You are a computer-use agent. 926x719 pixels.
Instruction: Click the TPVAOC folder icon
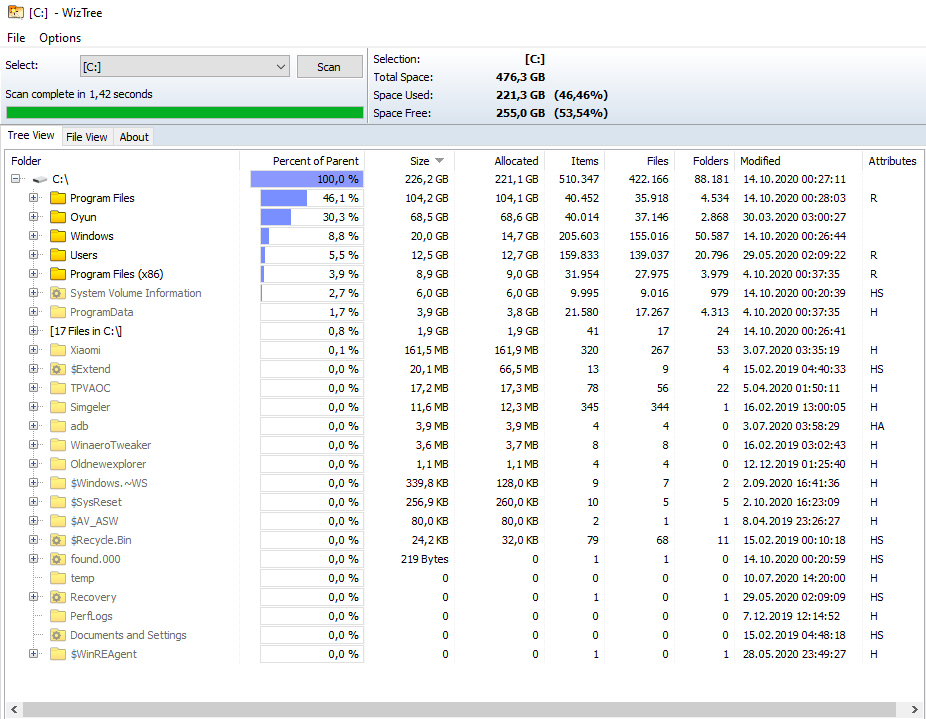click(57, 388)
